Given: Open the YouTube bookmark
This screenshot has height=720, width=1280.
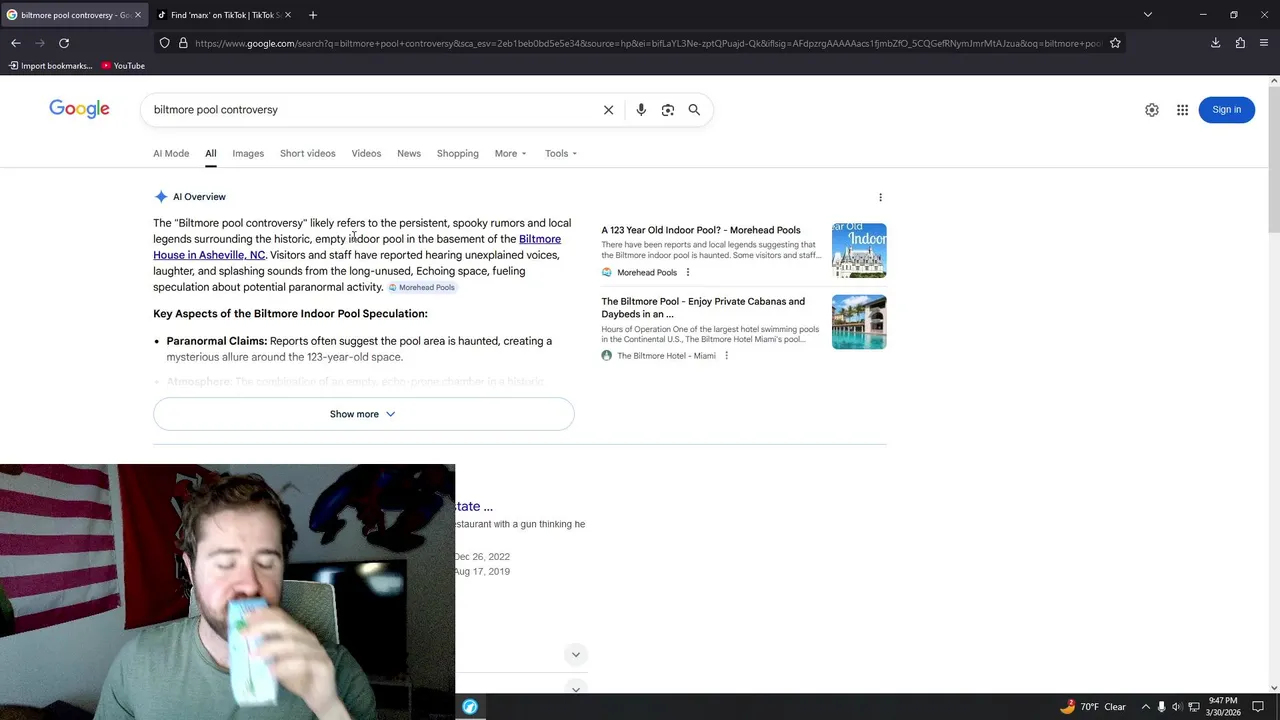Looking at the screenshot, I should tap(123, 66).
